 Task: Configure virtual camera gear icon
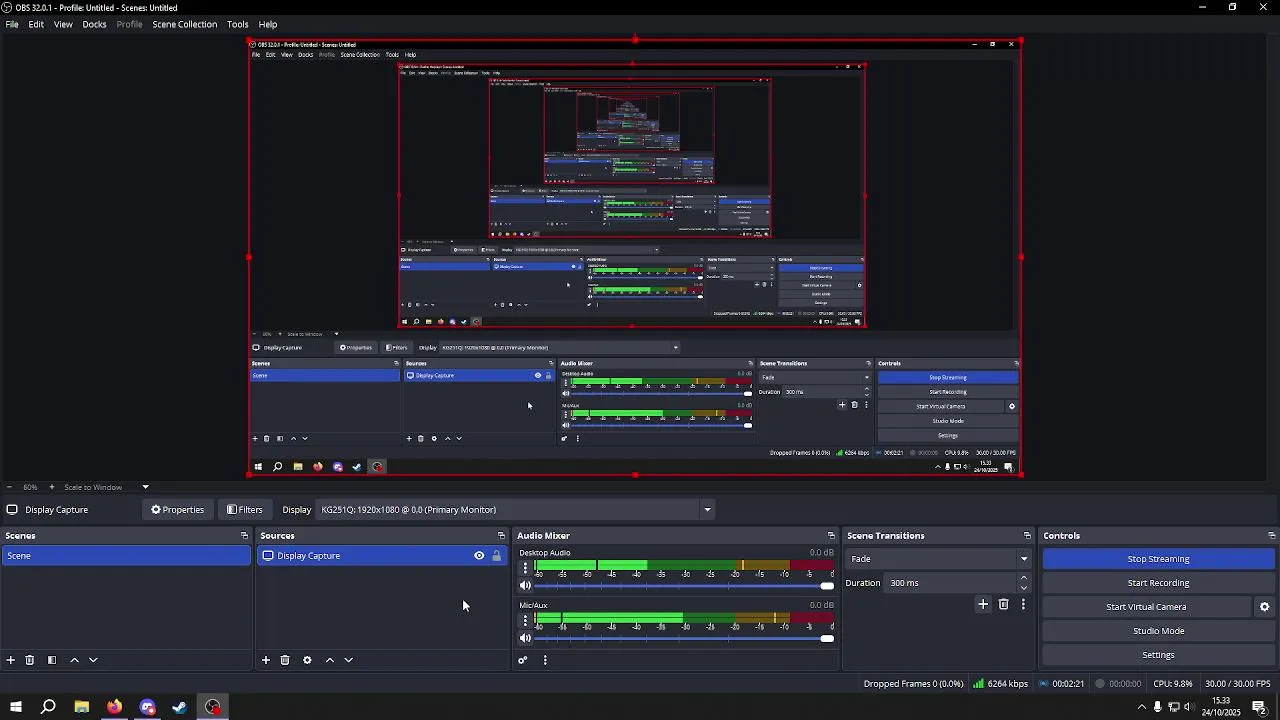click(1264, 607)
